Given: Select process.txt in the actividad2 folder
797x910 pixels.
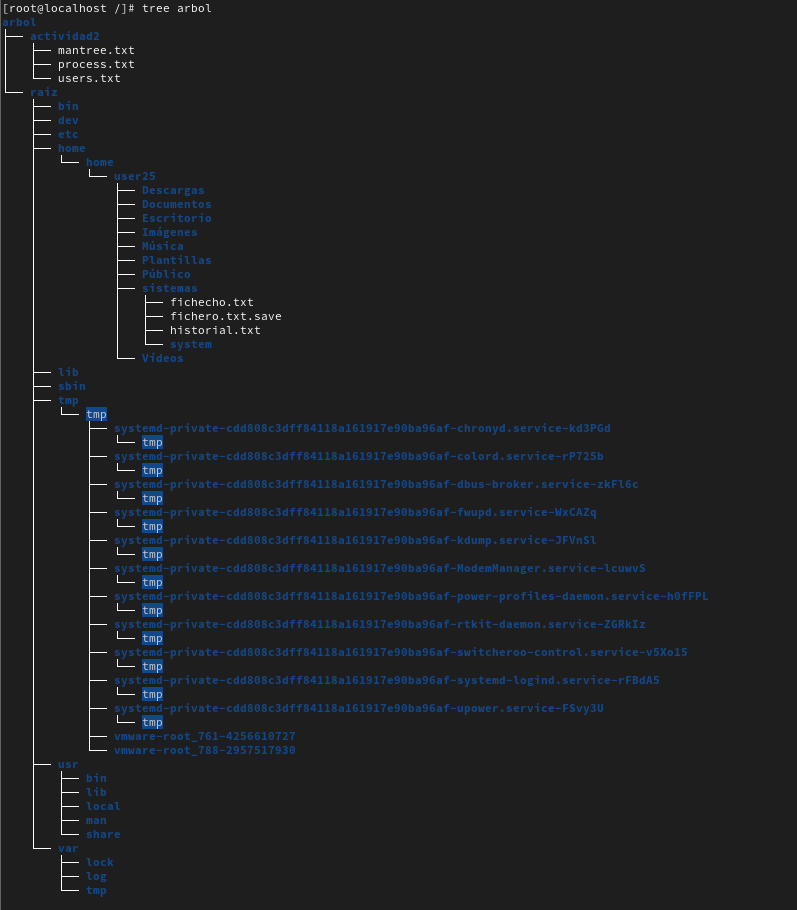Looking at the screenshot, I should click(95, 64).
